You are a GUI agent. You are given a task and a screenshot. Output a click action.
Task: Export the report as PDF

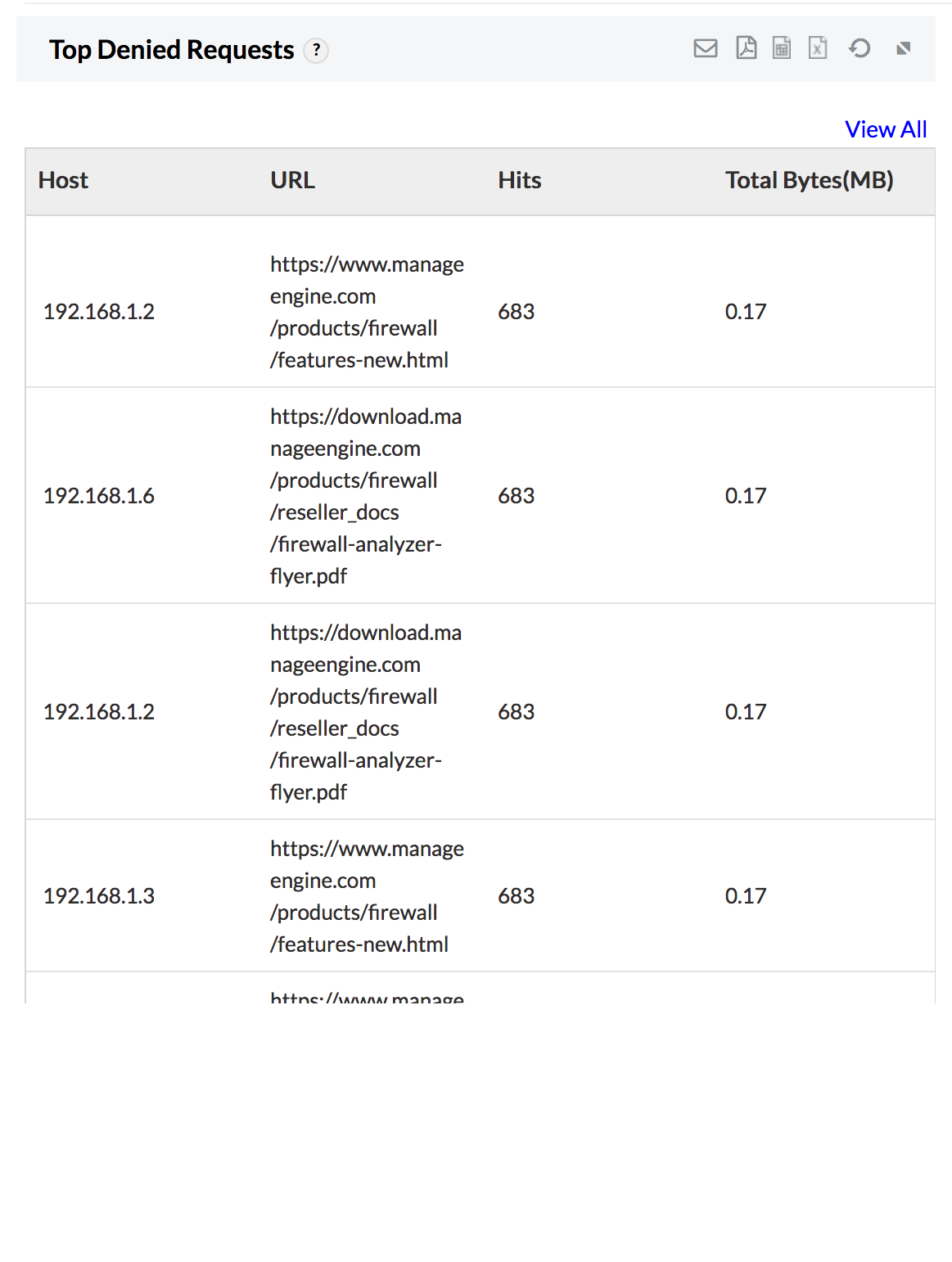tap(746, 49)
